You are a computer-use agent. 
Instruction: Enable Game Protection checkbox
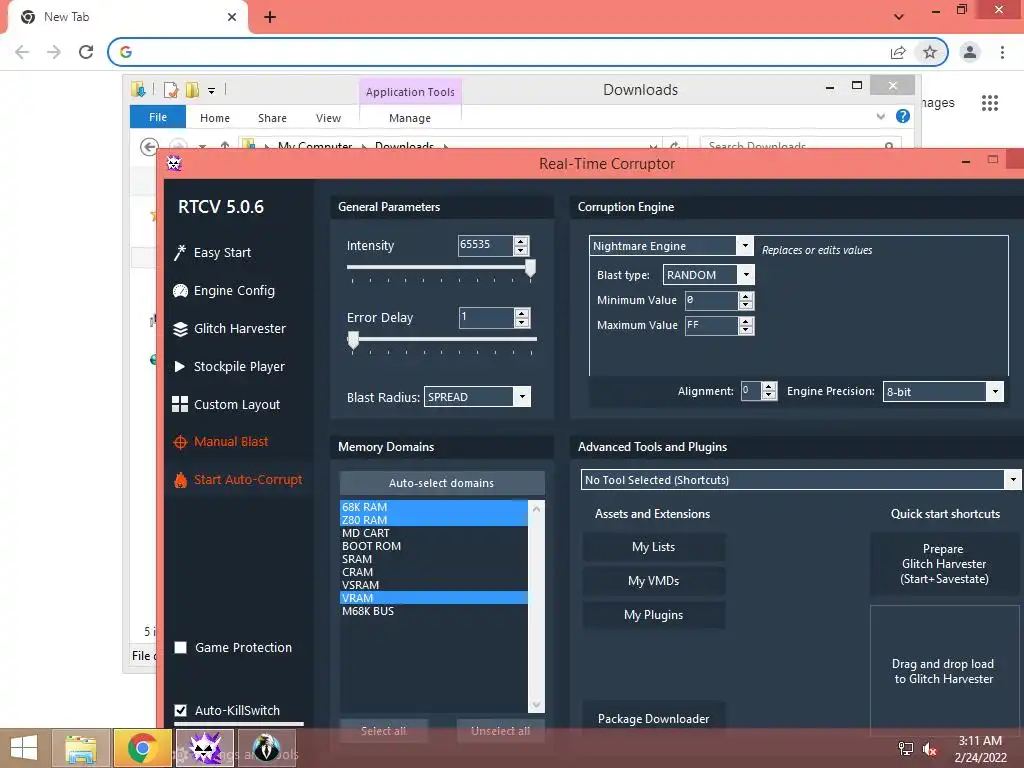[x=181, y=647]
